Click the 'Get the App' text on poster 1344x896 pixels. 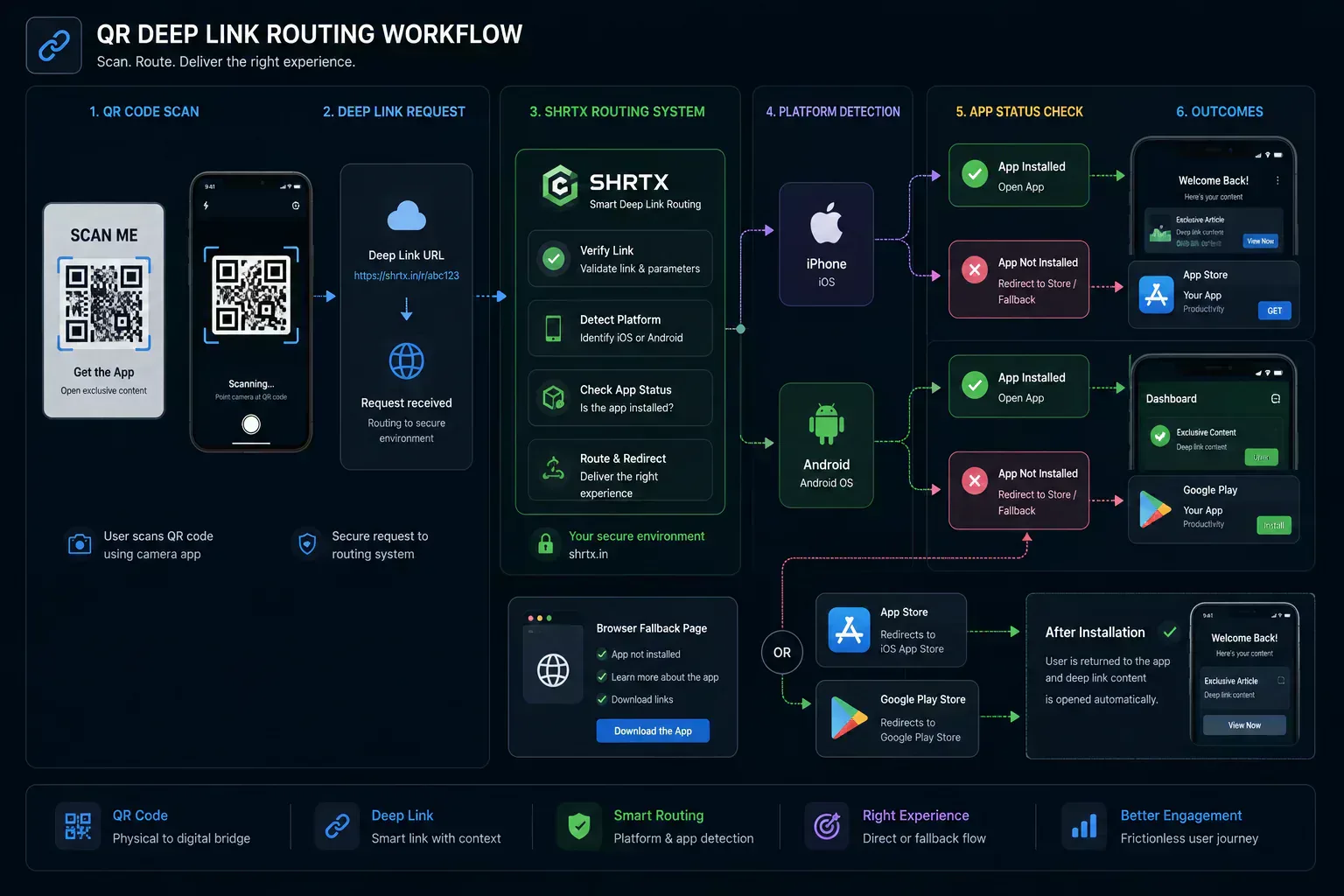pyautogui.click(x=104, y=372)
